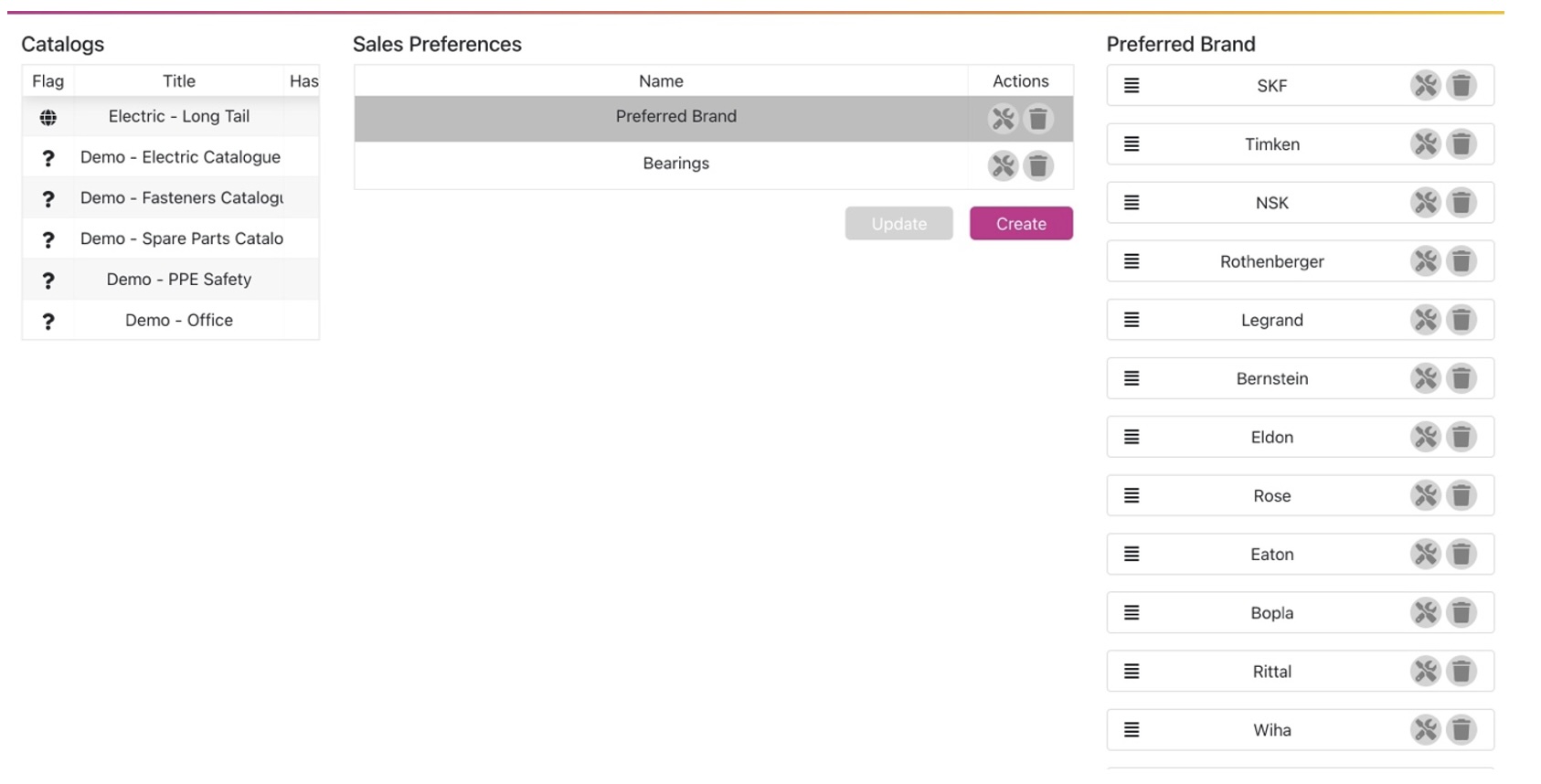
Task: Pick the Demo - Office catalog
Action: click(x=171, y=320)
